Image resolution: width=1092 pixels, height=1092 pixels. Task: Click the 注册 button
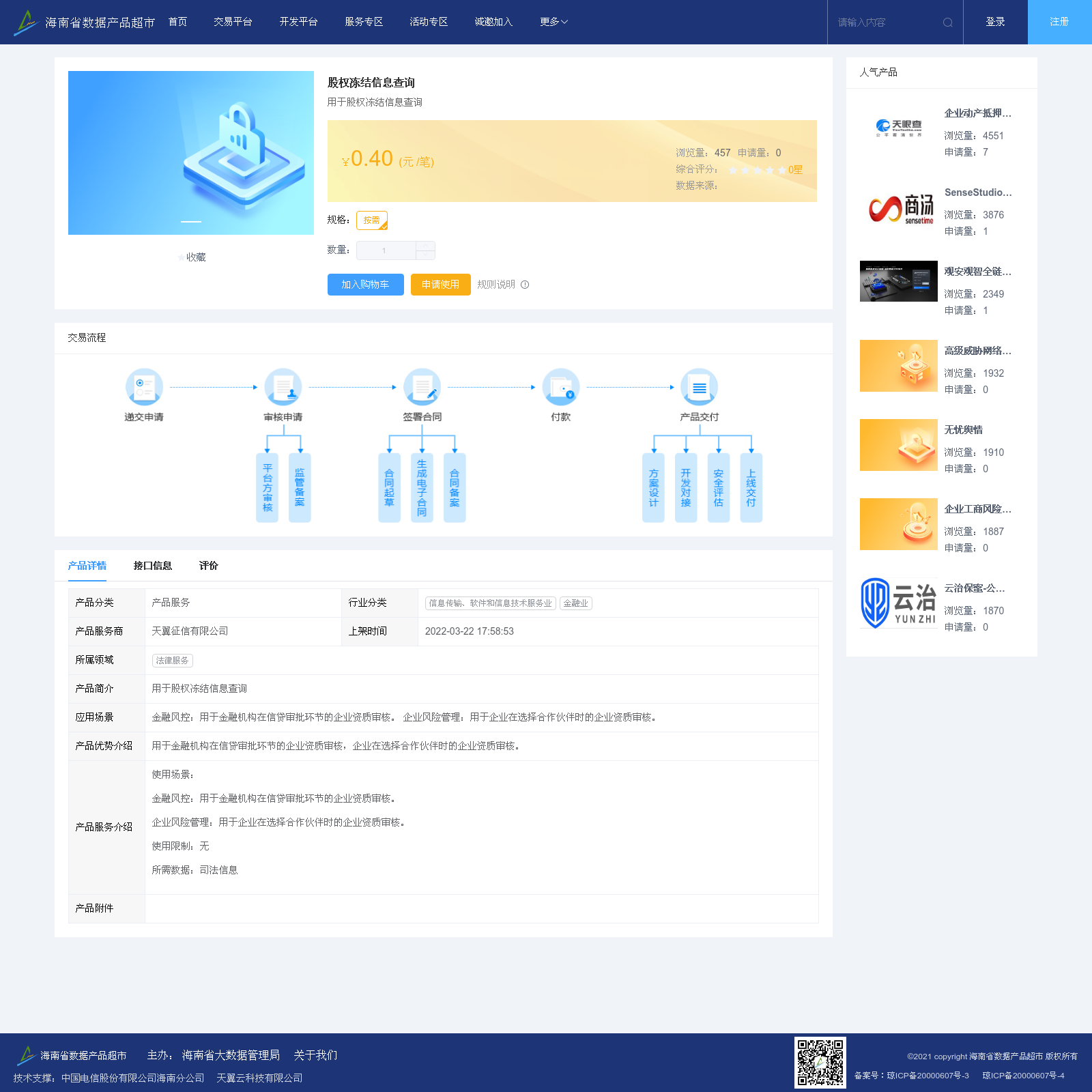coord(1060,22)
